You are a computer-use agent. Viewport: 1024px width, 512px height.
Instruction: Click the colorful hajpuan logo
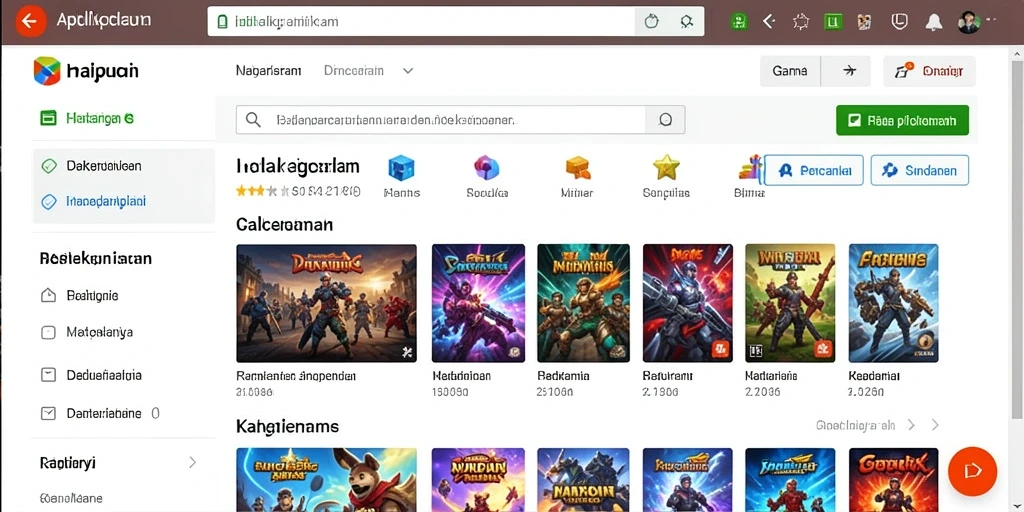point(46,71)
